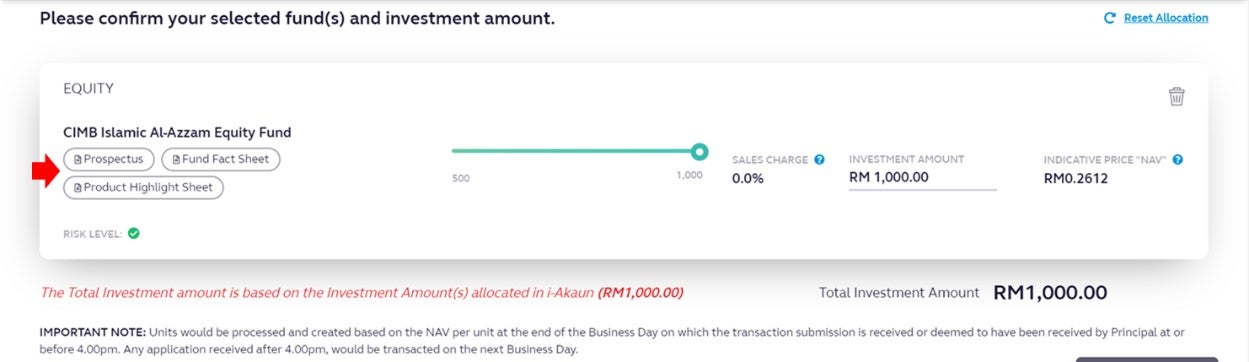Open the Fund Fact Sheet

[221, 159]
